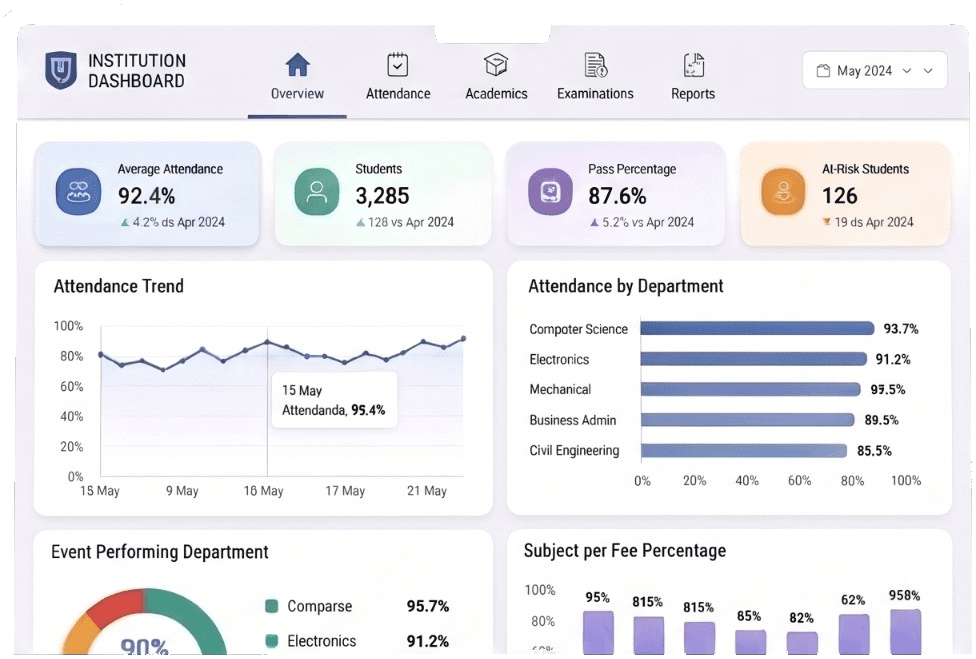Click the up arrow by 128 vs Apr 2024

click(x=360, y=222)
